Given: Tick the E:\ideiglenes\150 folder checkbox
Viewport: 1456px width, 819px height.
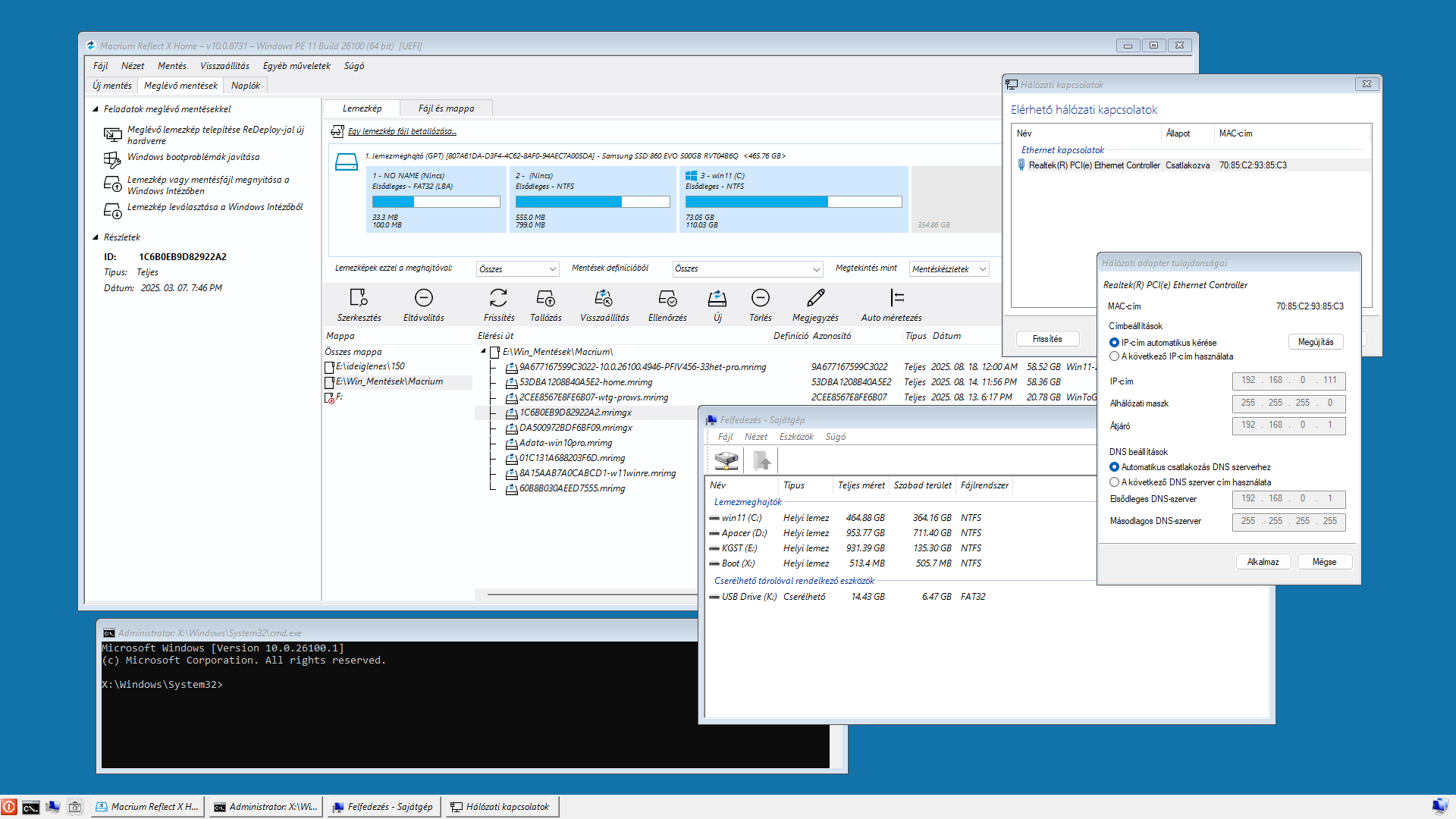Looking at the screenshot, I should (x=329, y=367).
